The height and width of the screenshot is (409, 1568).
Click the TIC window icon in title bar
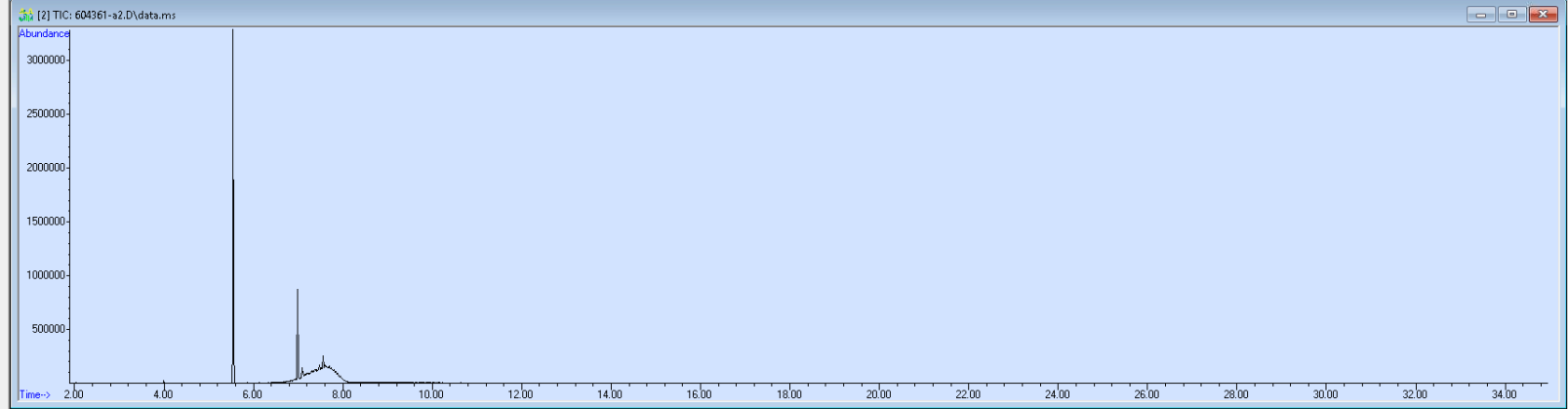click(26, 15)
